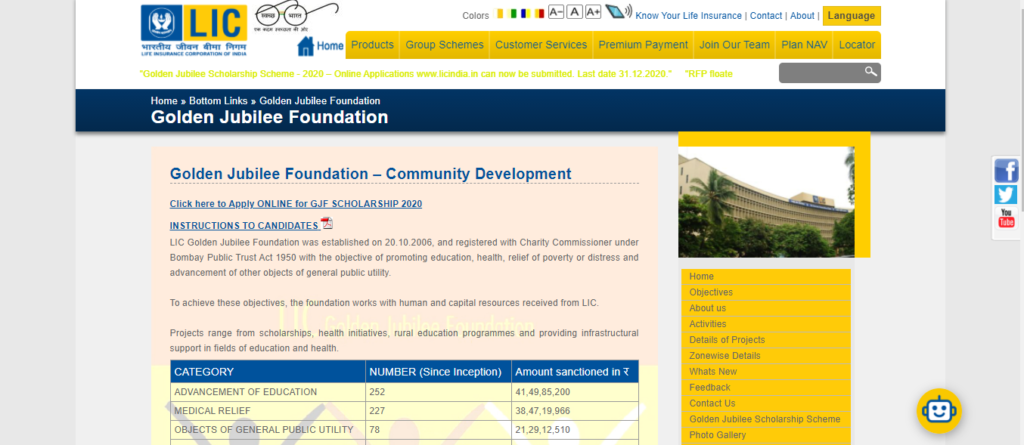Open Know Your Life Insurance link
Screen dimensions: 1024x445
coord(688,16)
